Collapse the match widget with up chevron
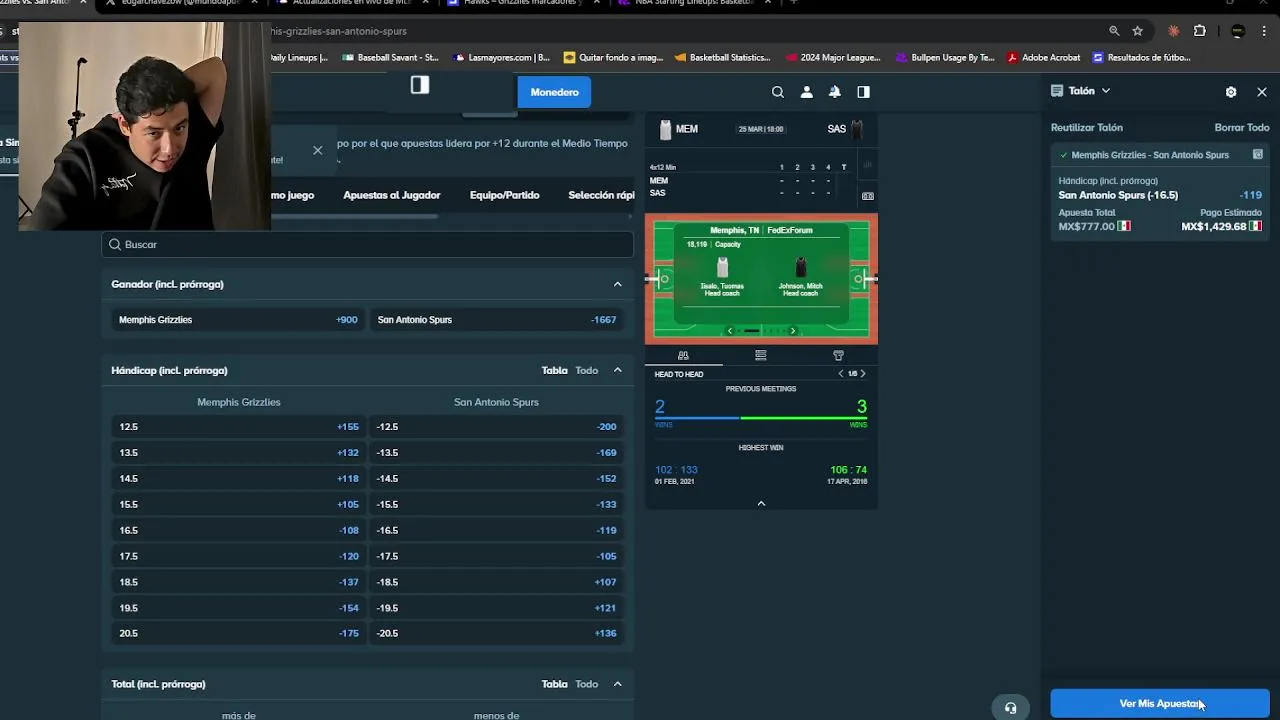 [761, 503]
